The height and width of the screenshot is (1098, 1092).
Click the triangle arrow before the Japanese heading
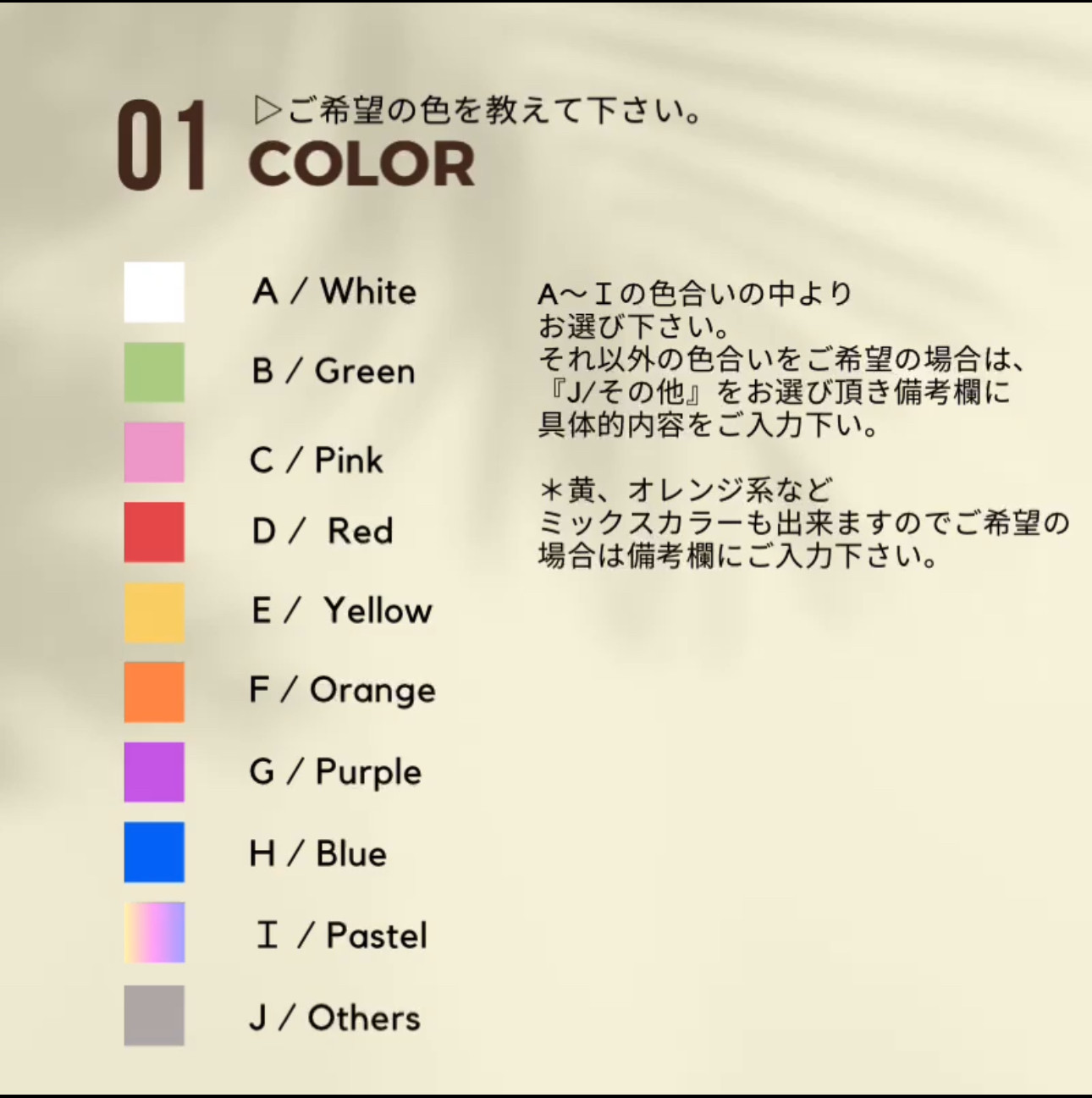coord(267,110)
